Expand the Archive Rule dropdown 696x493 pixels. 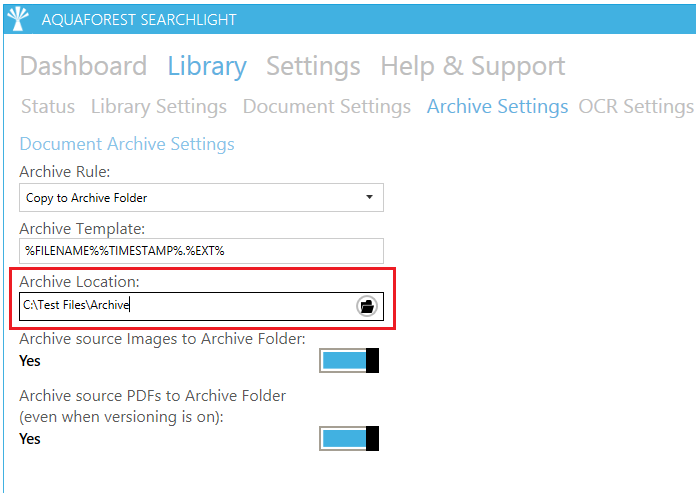click(202, 197)
